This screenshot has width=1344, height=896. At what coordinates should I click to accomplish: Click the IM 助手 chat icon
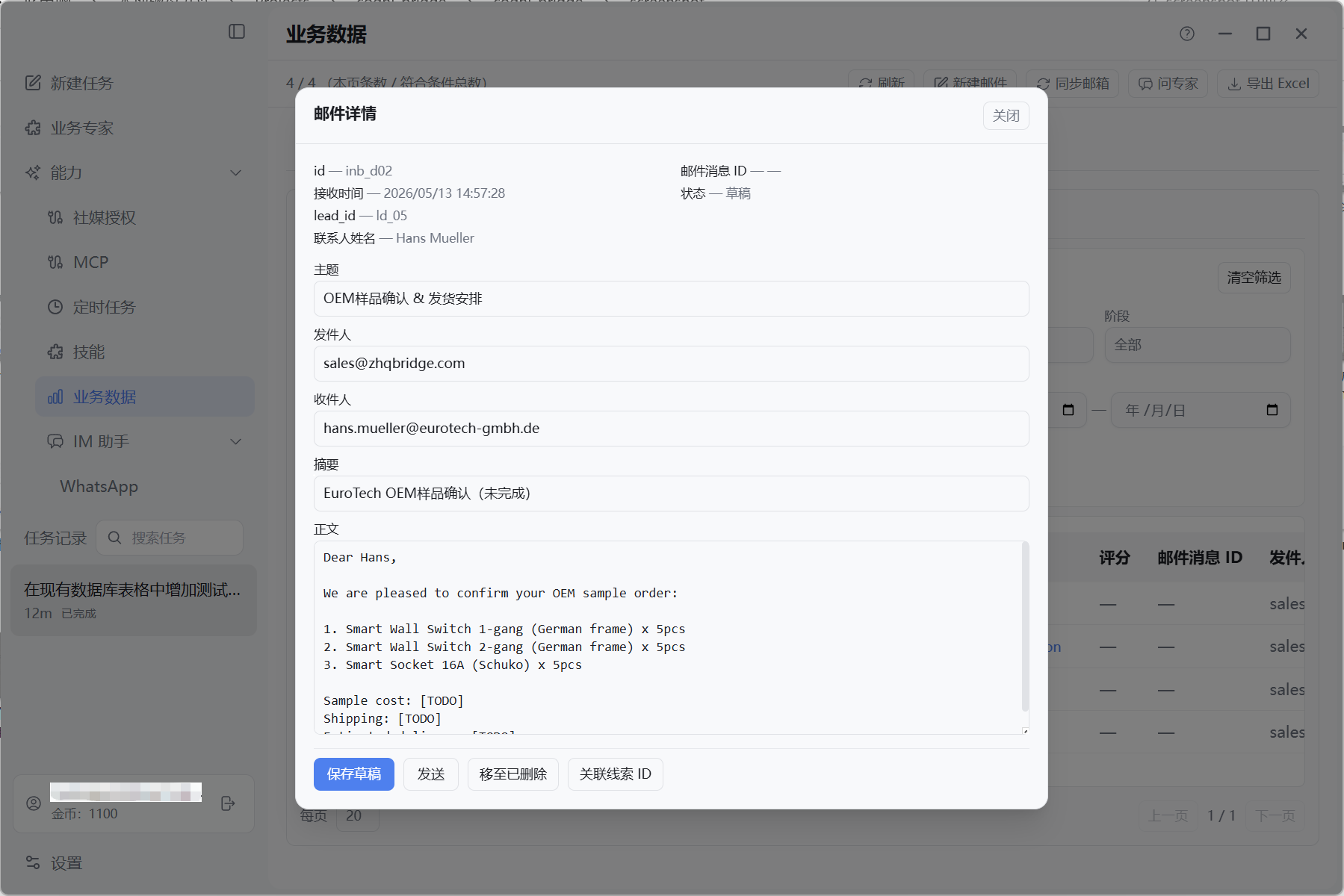point(55,441)
